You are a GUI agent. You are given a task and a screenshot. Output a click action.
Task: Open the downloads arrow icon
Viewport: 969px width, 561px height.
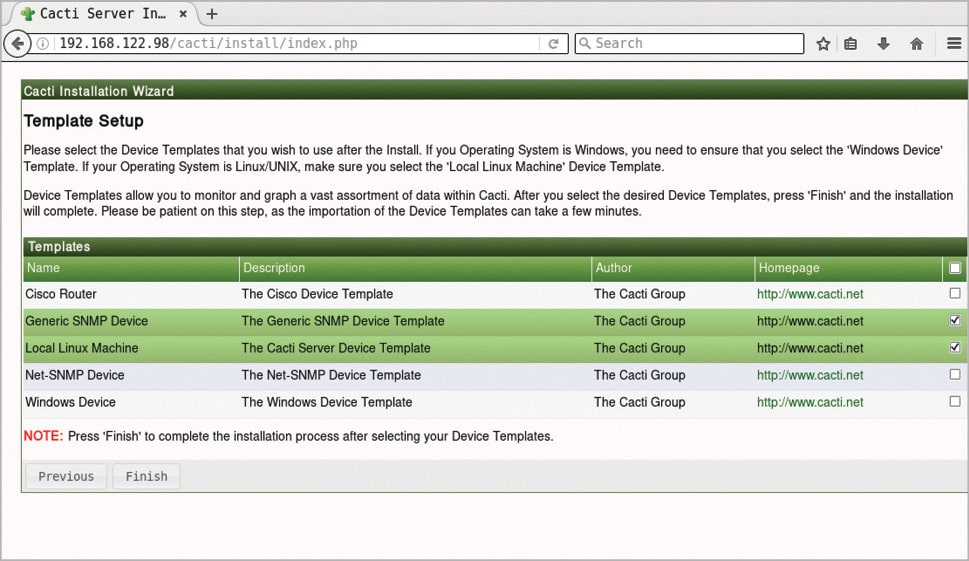[x=883, y=44]
